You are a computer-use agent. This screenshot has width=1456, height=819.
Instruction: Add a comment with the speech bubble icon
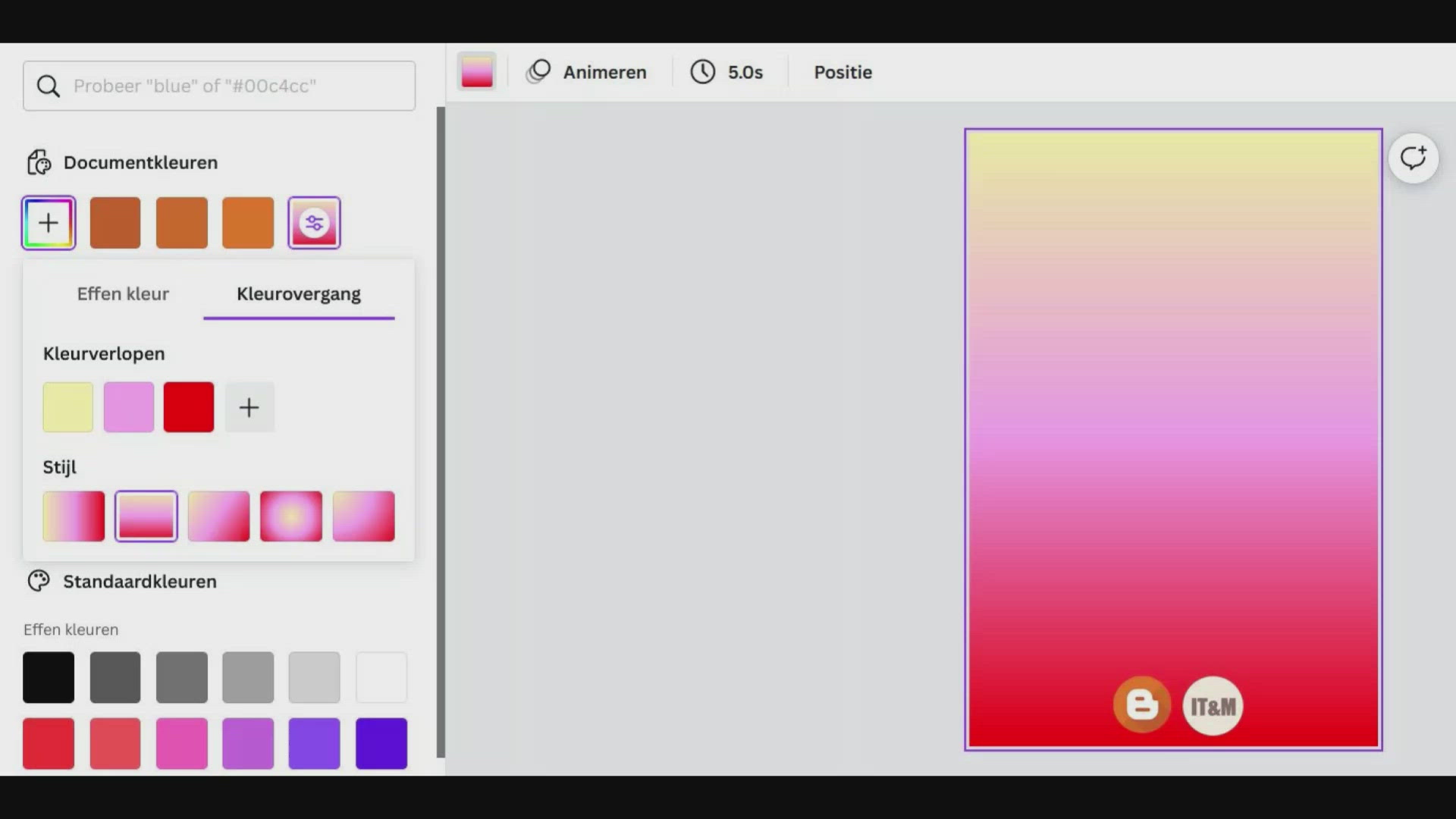pyautogui.click(x=1414, y=158)
